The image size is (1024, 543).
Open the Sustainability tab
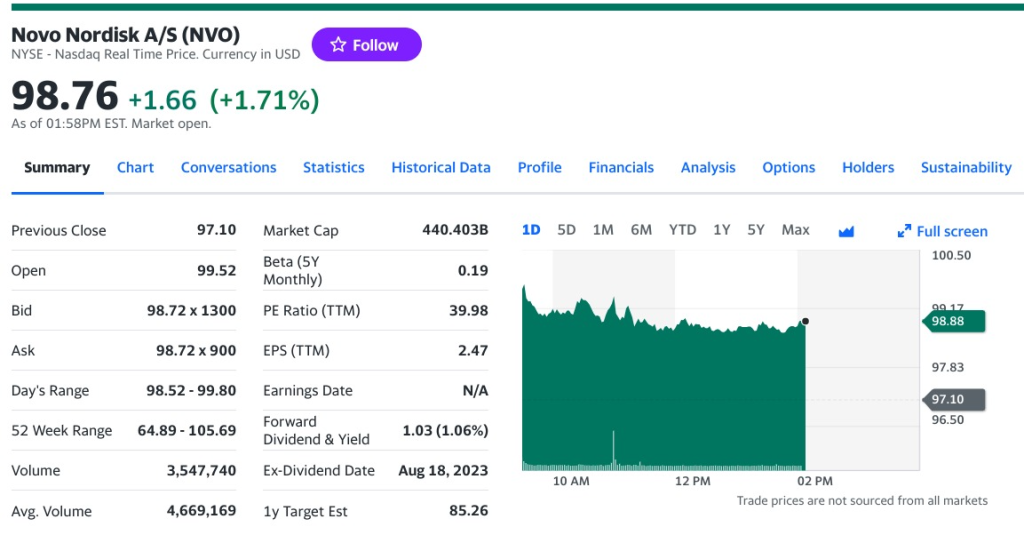point(966,167)
